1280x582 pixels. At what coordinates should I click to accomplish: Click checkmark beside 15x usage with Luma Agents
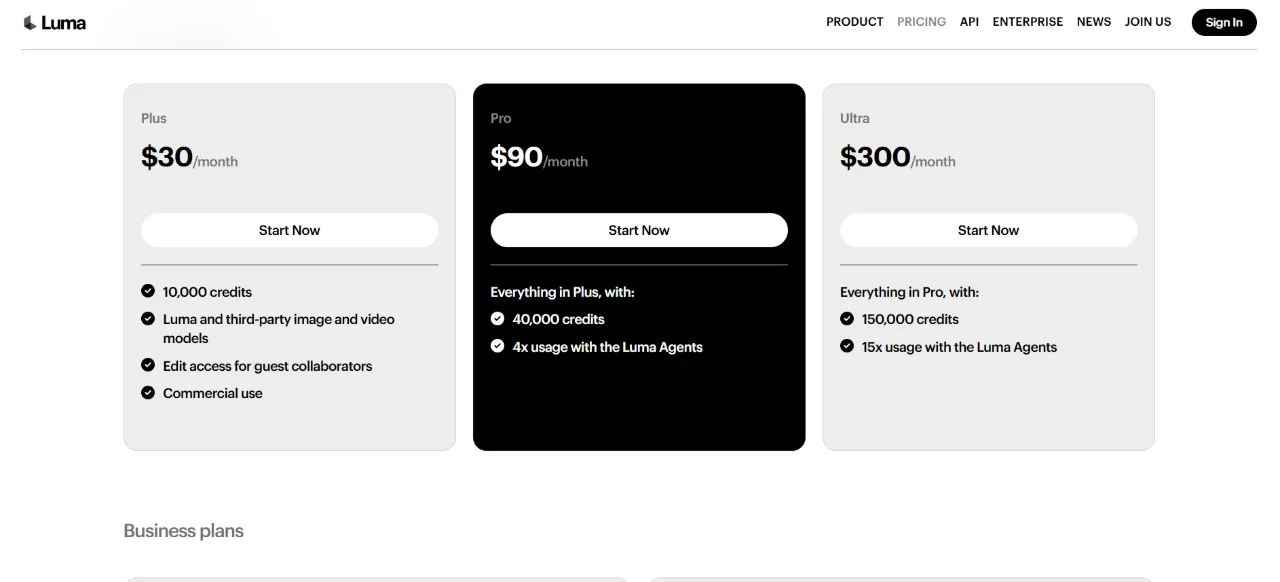click(x=847, y=346)
